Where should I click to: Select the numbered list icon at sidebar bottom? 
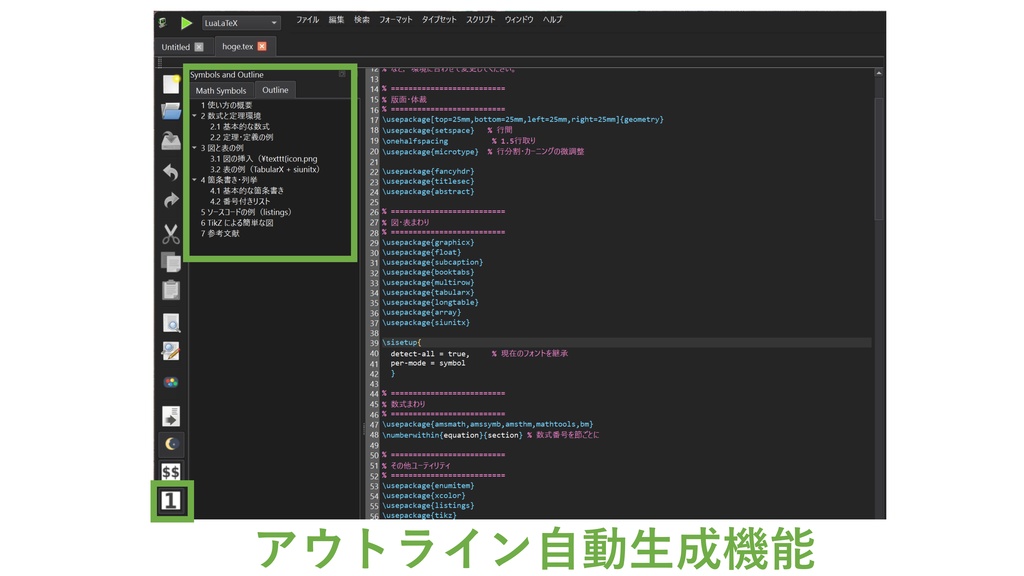(169, 500)
